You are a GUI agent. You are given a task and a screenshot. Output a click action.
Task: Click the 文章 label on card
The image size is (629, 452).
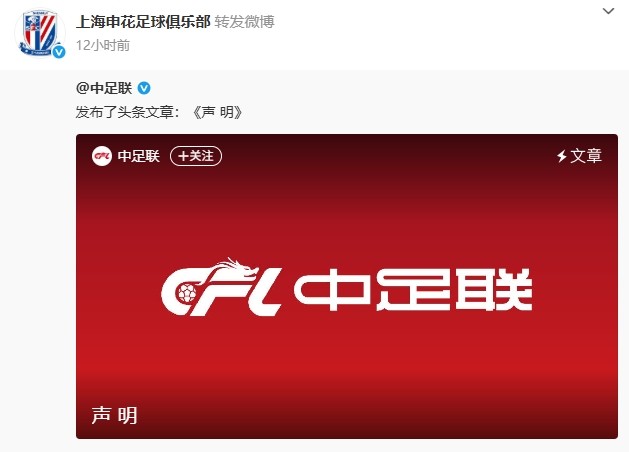586,156
